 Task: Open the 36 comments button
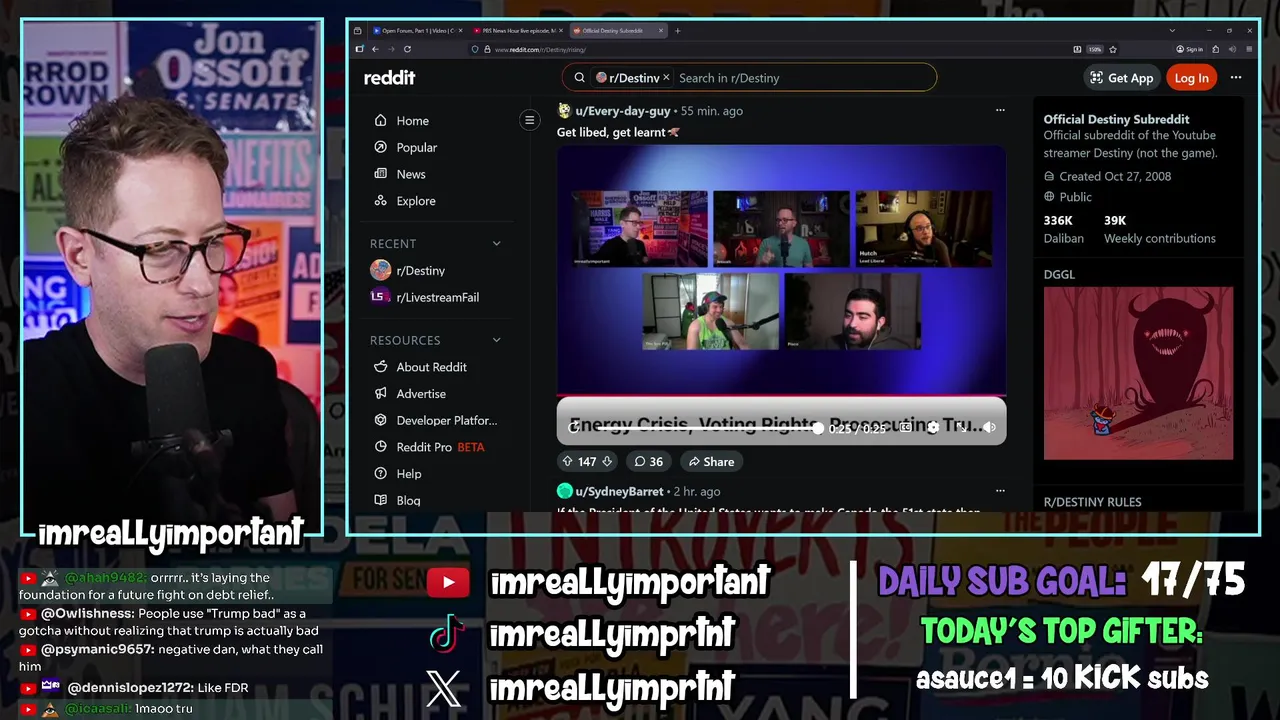(648, 461)
